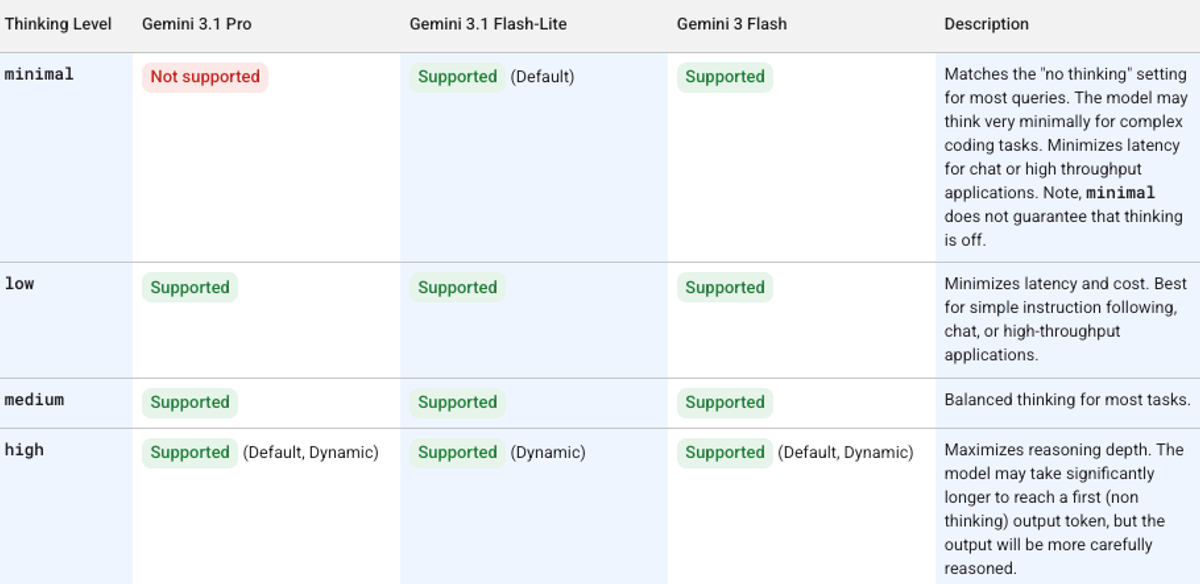Click Supported badge for Gemini 3 Flash medium

pos(725,403)
